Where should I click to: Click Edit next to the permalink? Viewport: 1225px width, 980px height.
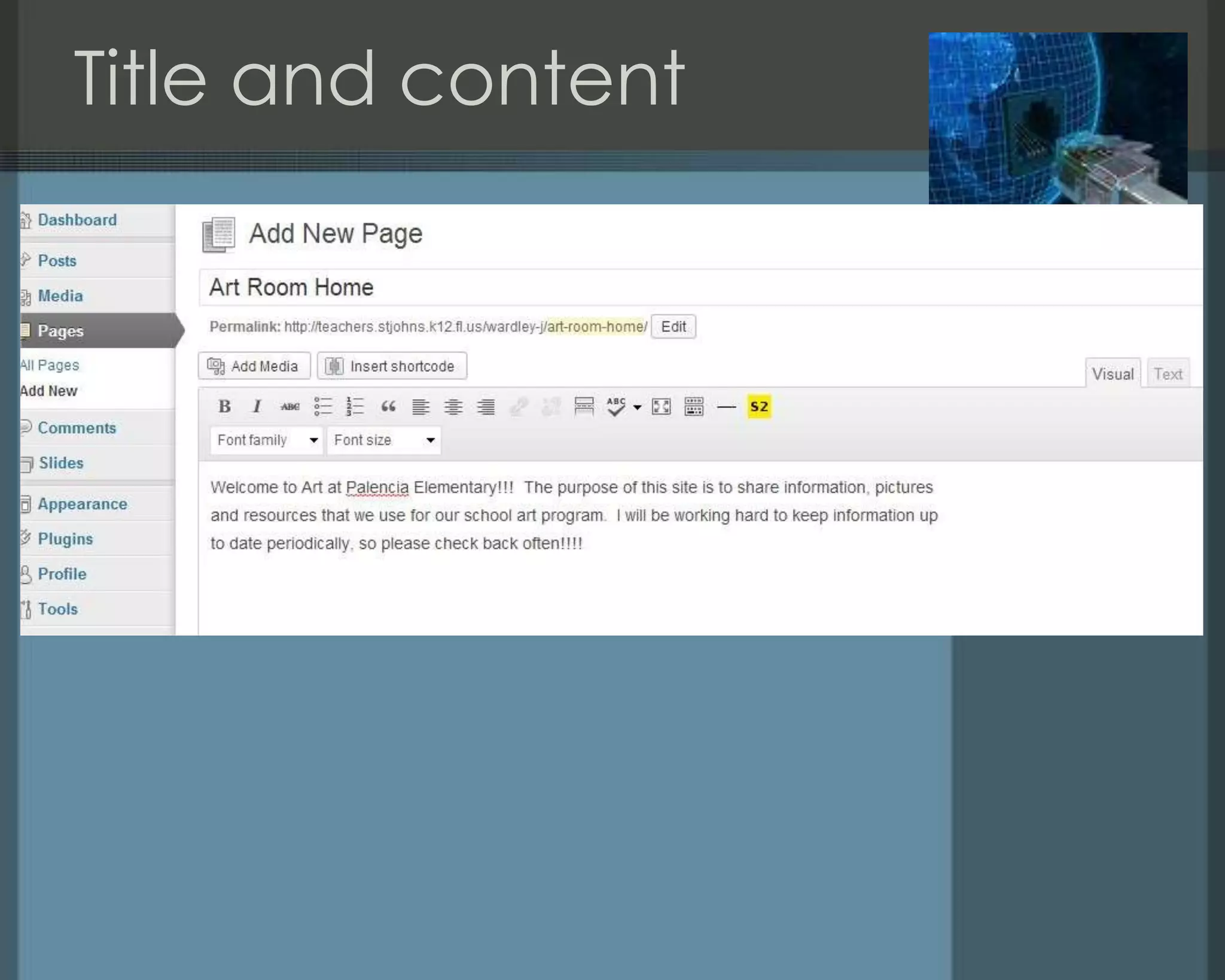pyautogui.click(x=673, y=327)
